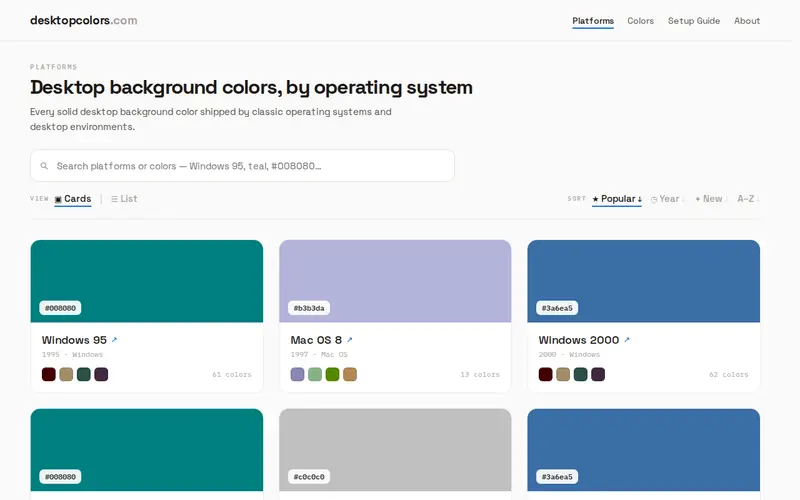This screenshot has width=800, height=500.
Task: Open the Colors nav tab
Action: [x=640, y=21]
